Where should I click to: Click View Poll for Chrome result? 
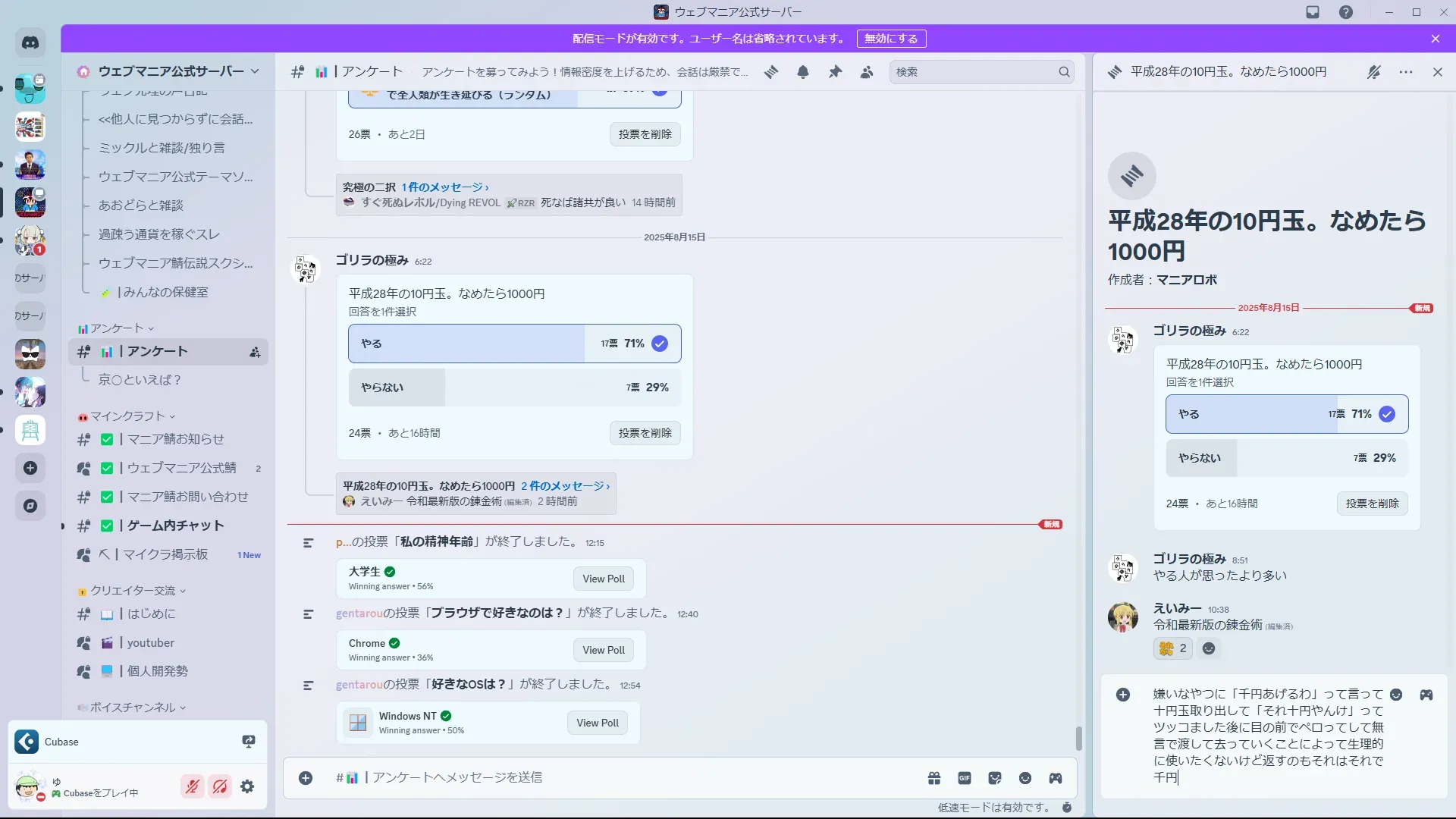604,650
